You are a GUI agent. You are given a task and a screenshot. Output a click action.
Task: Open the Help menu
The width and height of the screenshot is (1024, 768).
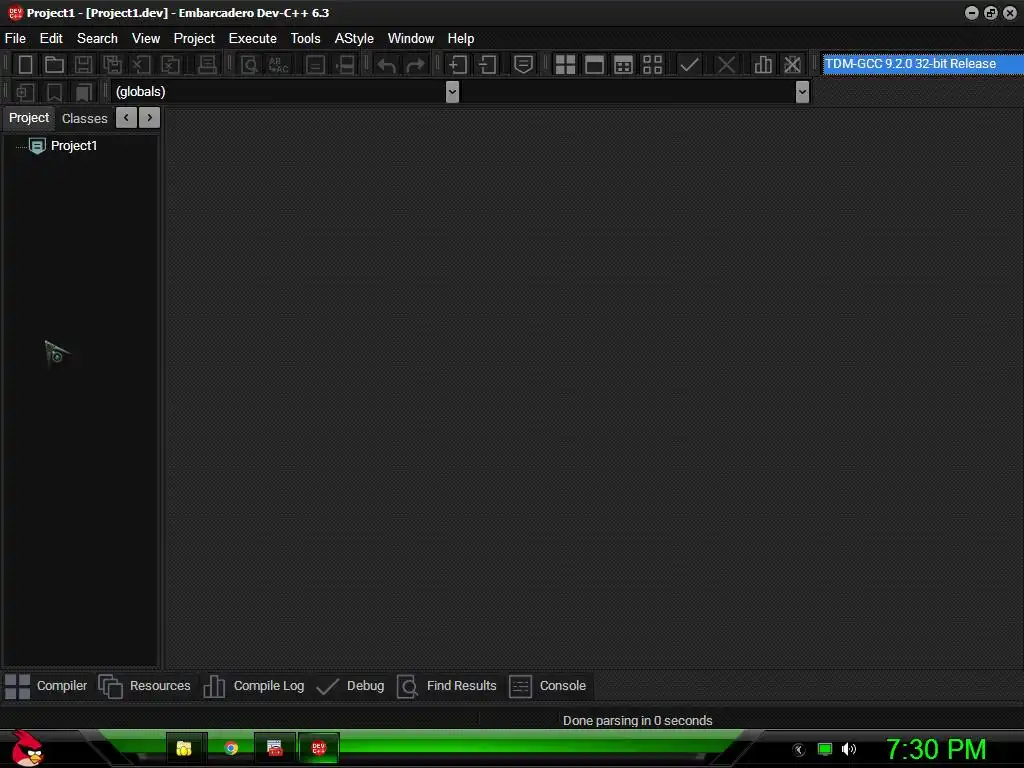tap(460, 39)
